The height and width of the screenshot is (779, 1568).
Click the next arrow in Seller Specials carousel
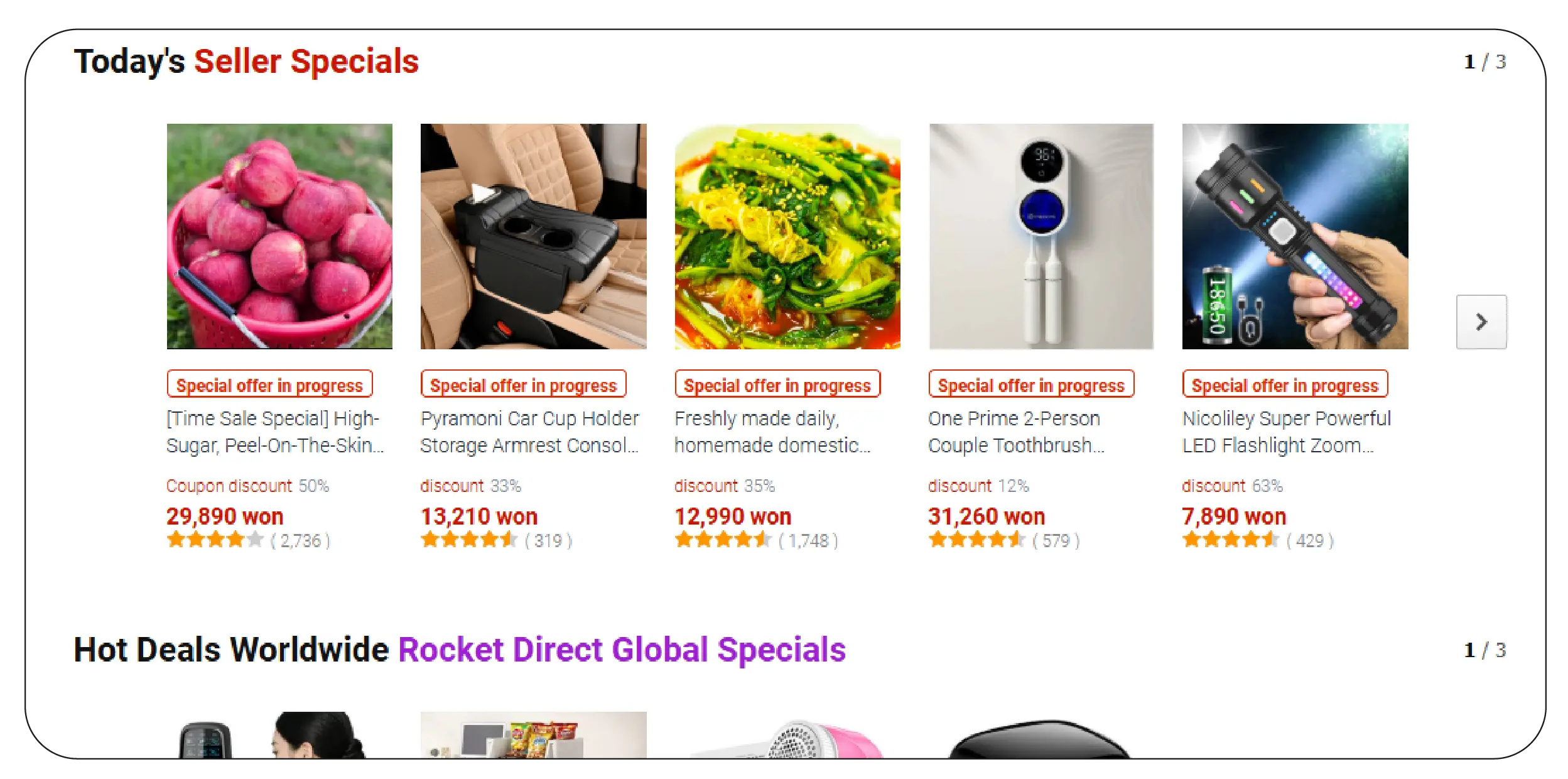coord(1481,322)
